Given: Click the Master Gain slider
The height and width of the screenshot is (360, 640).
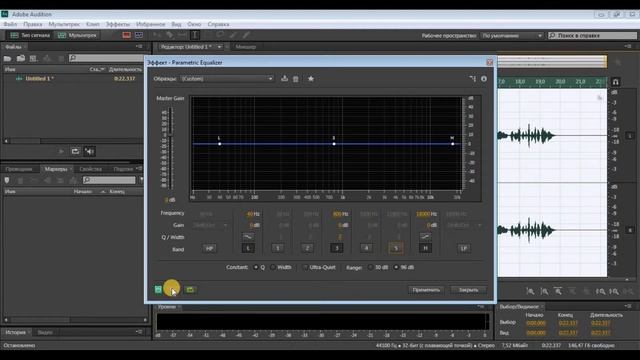Looking at the screenshot, I should 171,149.
